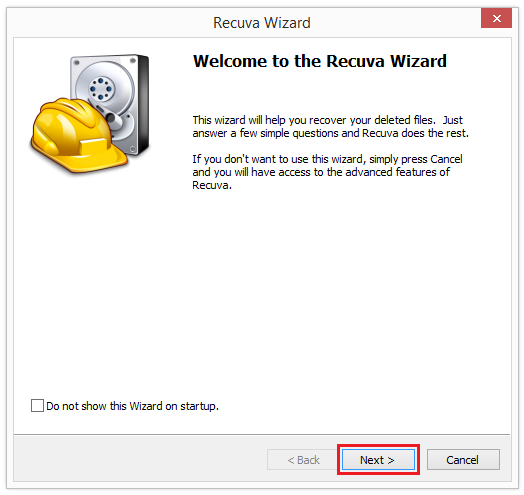
Task: Click the paragraph starting 'If you don't want'
Action: click(327, 172)
